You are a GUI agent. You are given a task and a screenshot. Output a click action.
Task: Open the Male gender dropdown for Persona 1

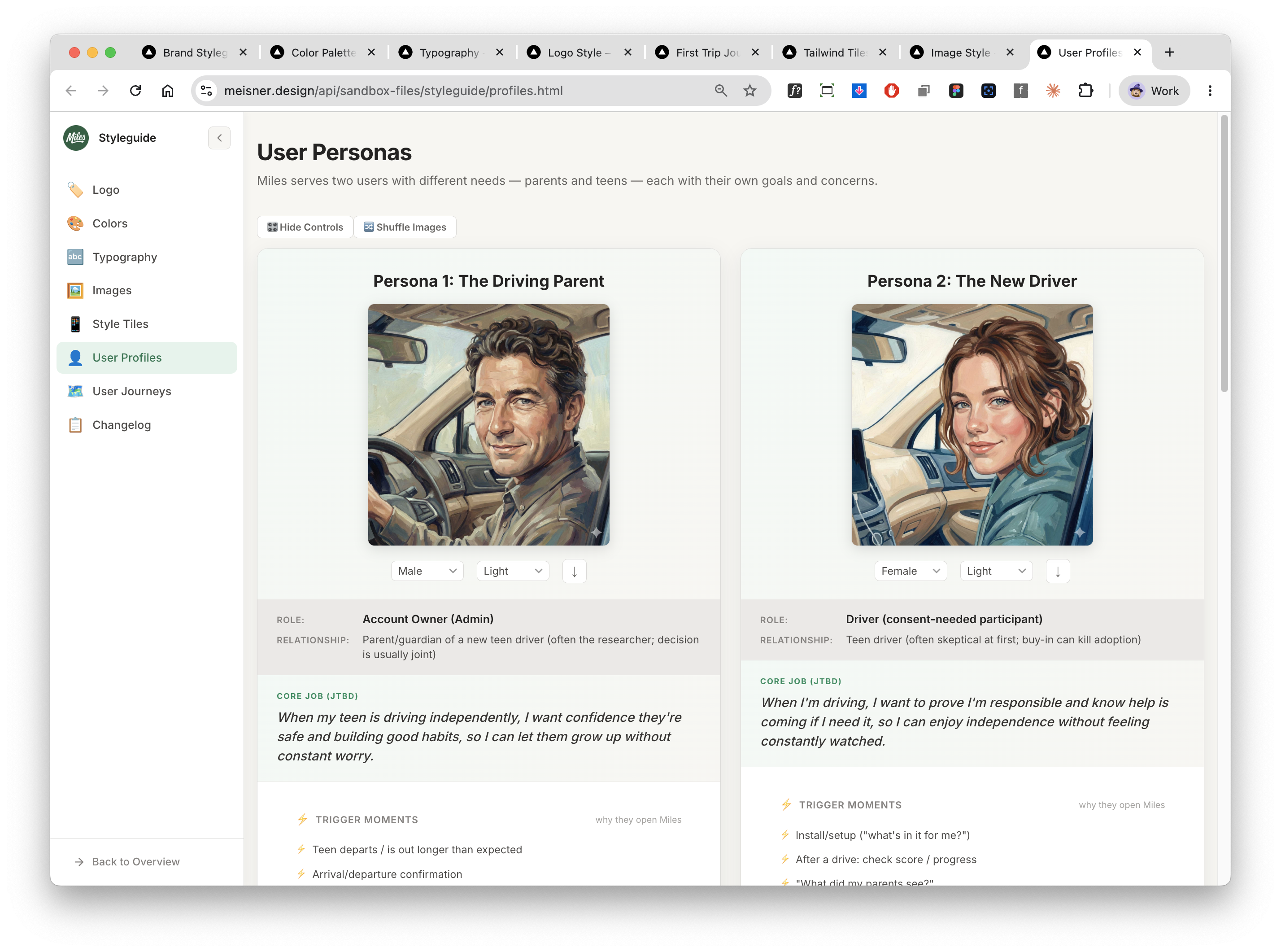[x=427, y=571]
